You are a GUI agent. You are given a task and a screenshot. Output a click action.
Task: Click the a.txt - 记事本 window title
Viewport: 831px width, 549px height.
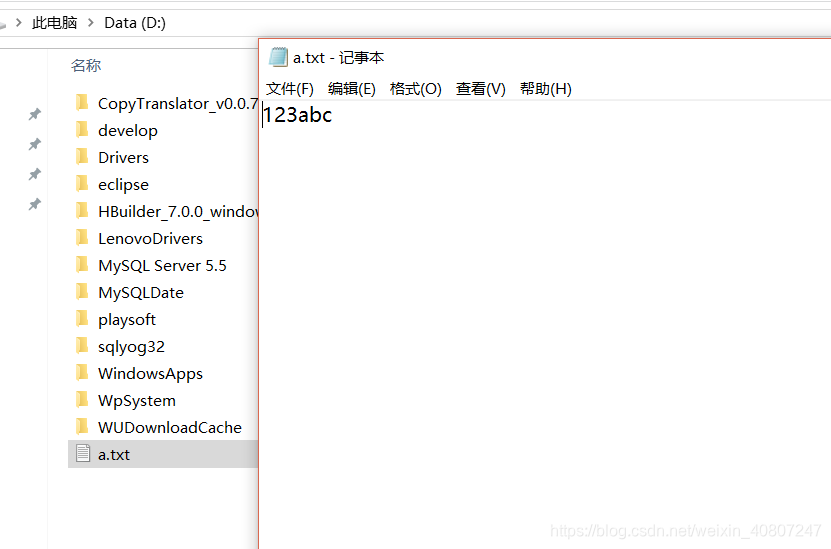338,57
